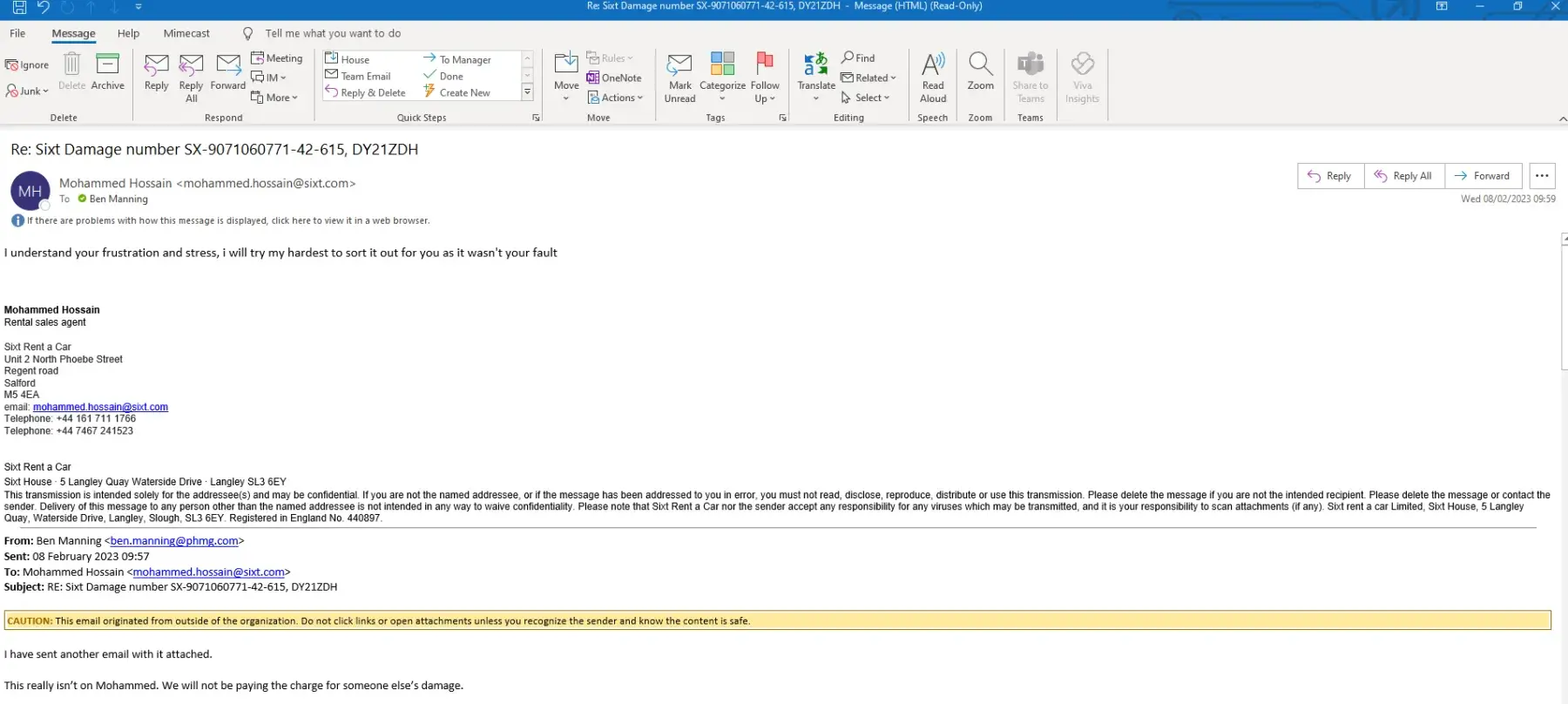The height and width of the screenshot is (704, 1568).
Task: Click the Tell me search field
Action: point(333,33)
